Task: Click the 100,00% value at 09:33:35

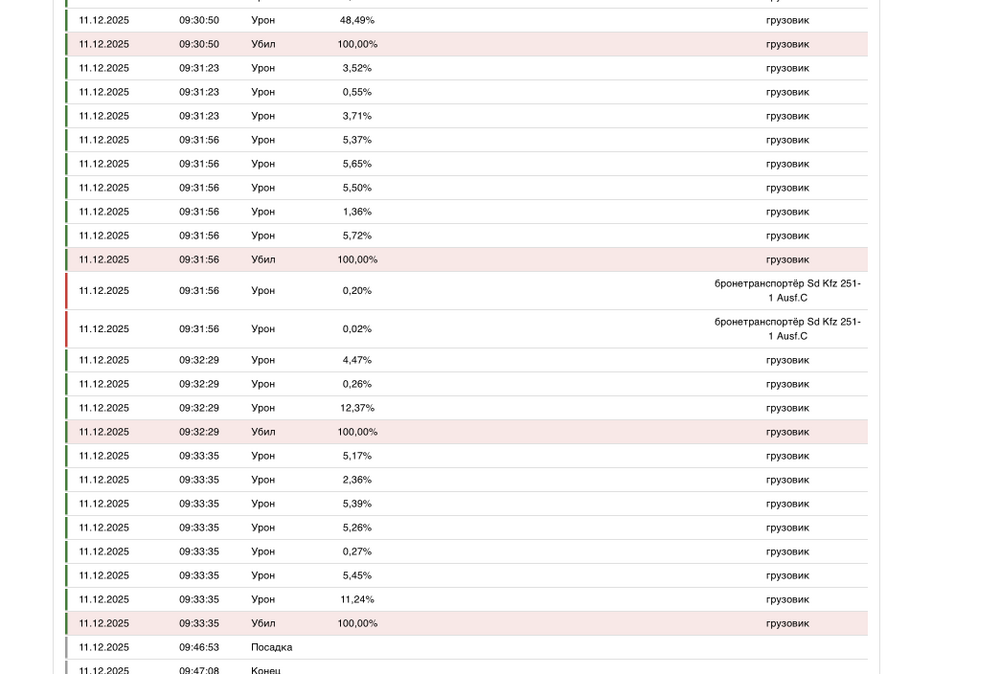Action: [357, 624]
